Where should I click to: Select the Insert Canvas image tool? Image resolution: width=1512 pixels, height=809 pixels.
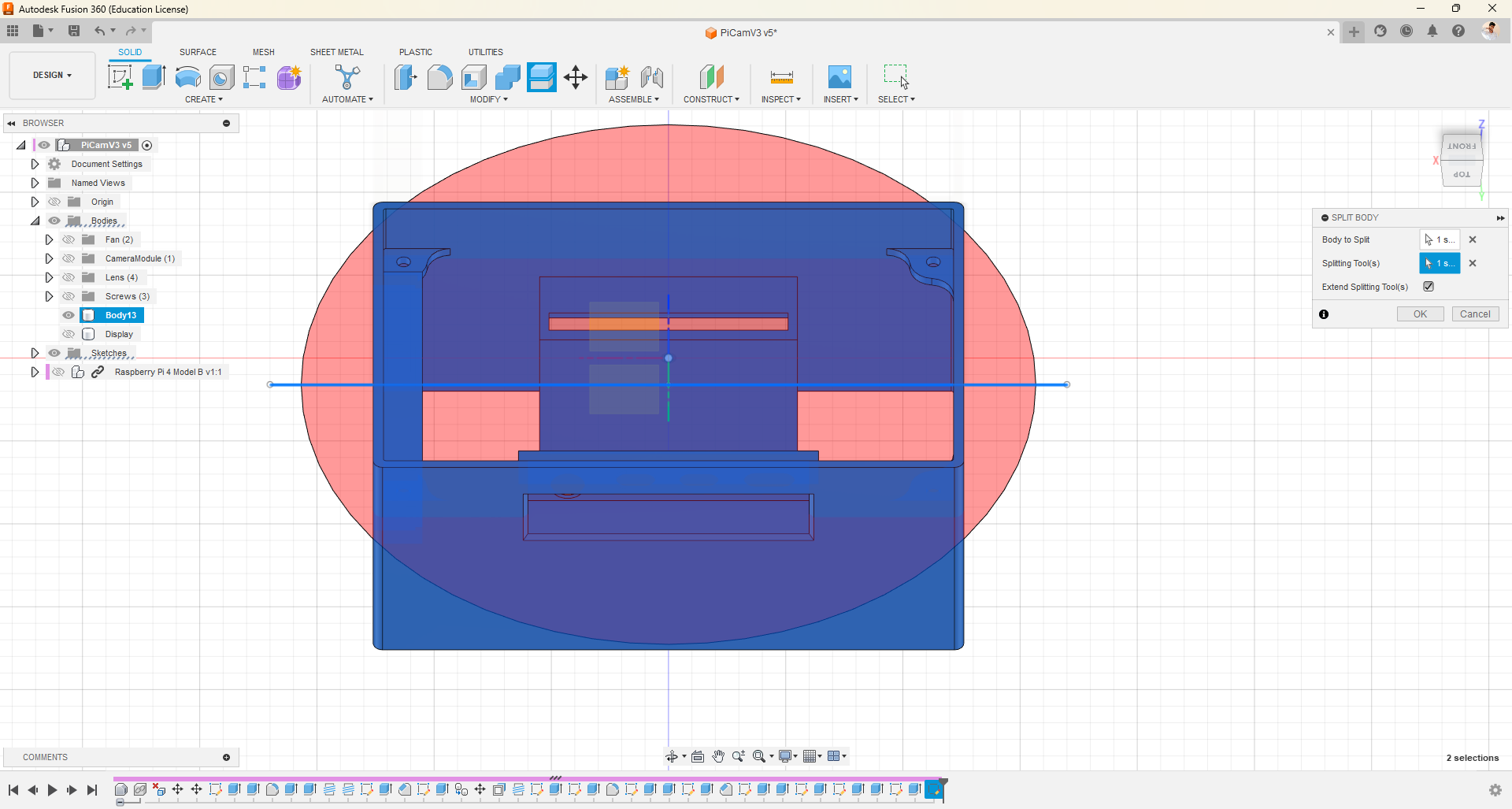pos(840,77)
